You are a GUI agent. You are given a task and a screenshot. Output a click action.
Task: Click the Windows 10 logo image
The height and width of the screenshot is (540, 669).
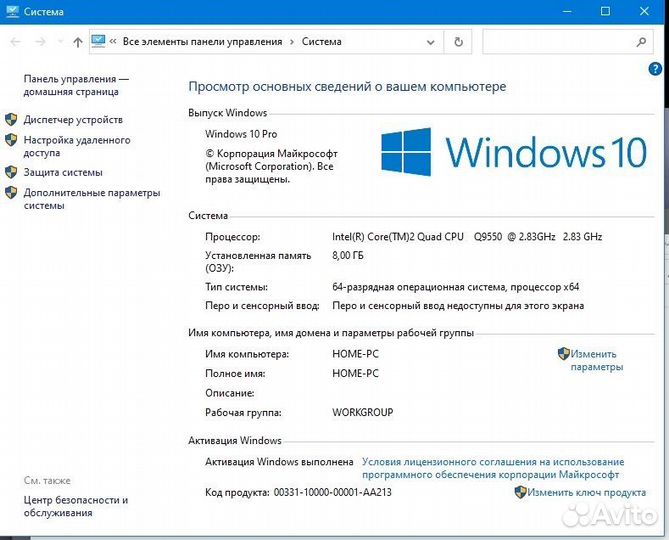tap(514, 152)
